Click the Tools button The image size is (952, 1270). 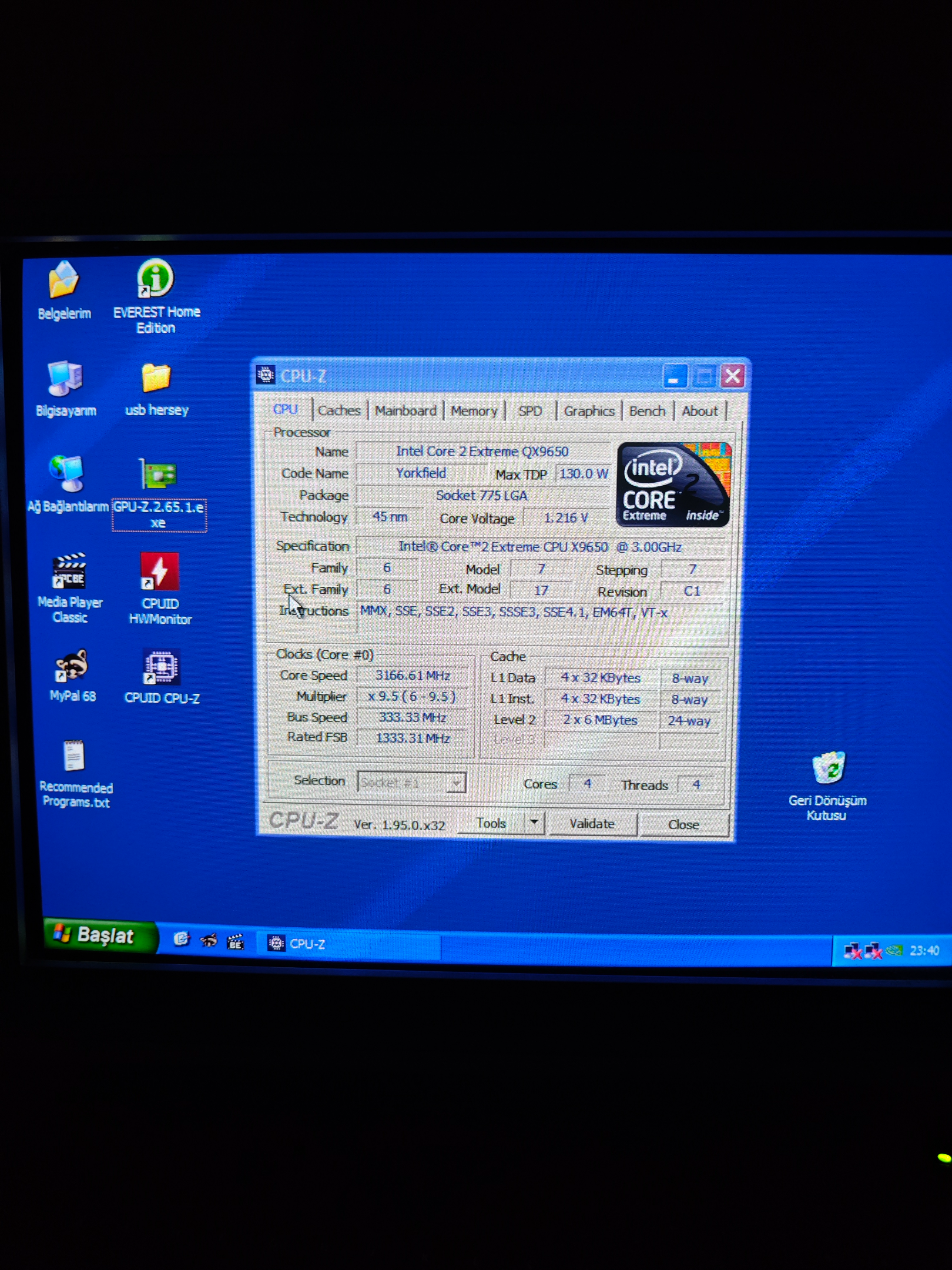tap(491, 823)
